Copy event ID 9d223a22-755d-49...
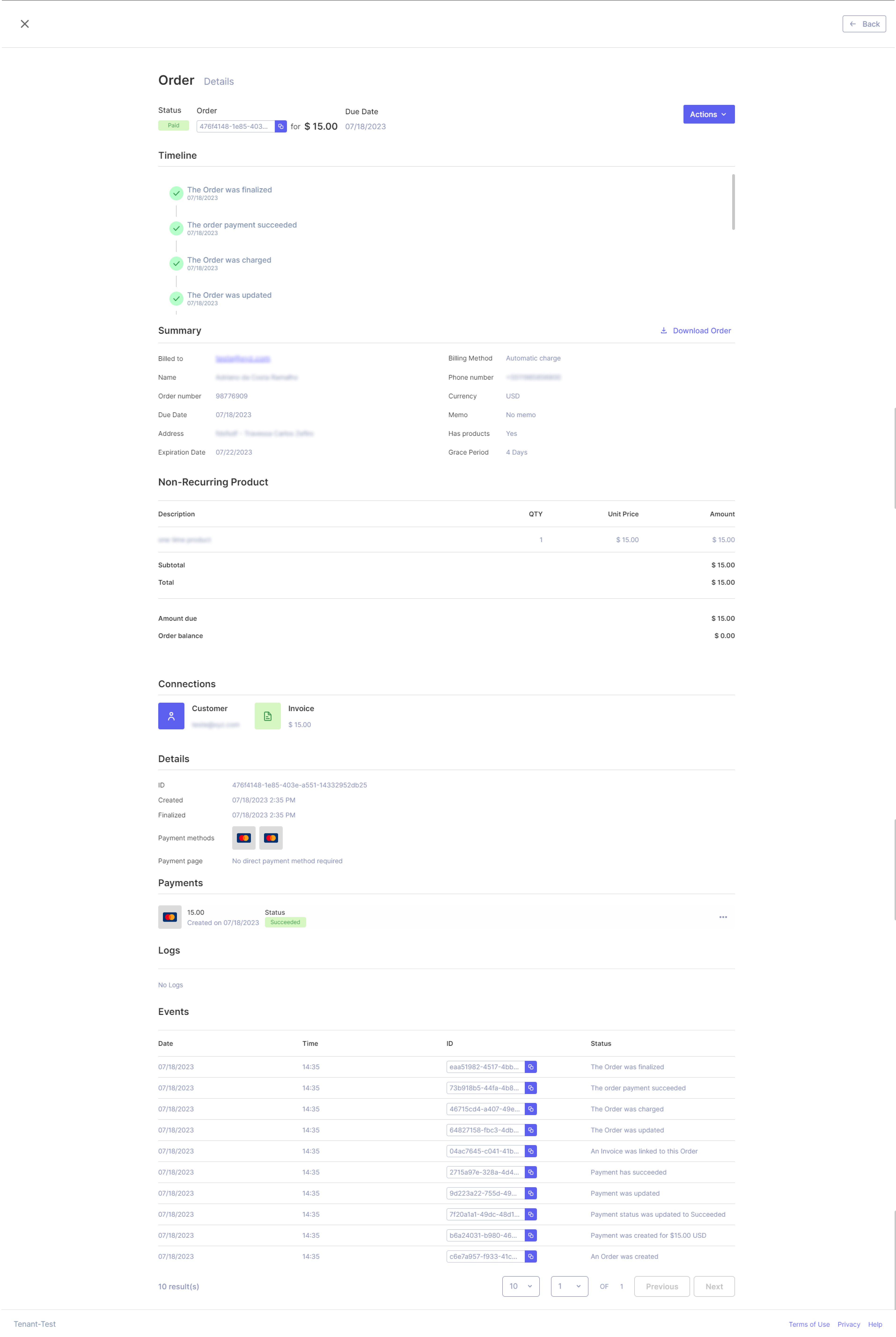Image resolution: width=896 pixels, height=1337 pixels. click(x=530, y=1194)
